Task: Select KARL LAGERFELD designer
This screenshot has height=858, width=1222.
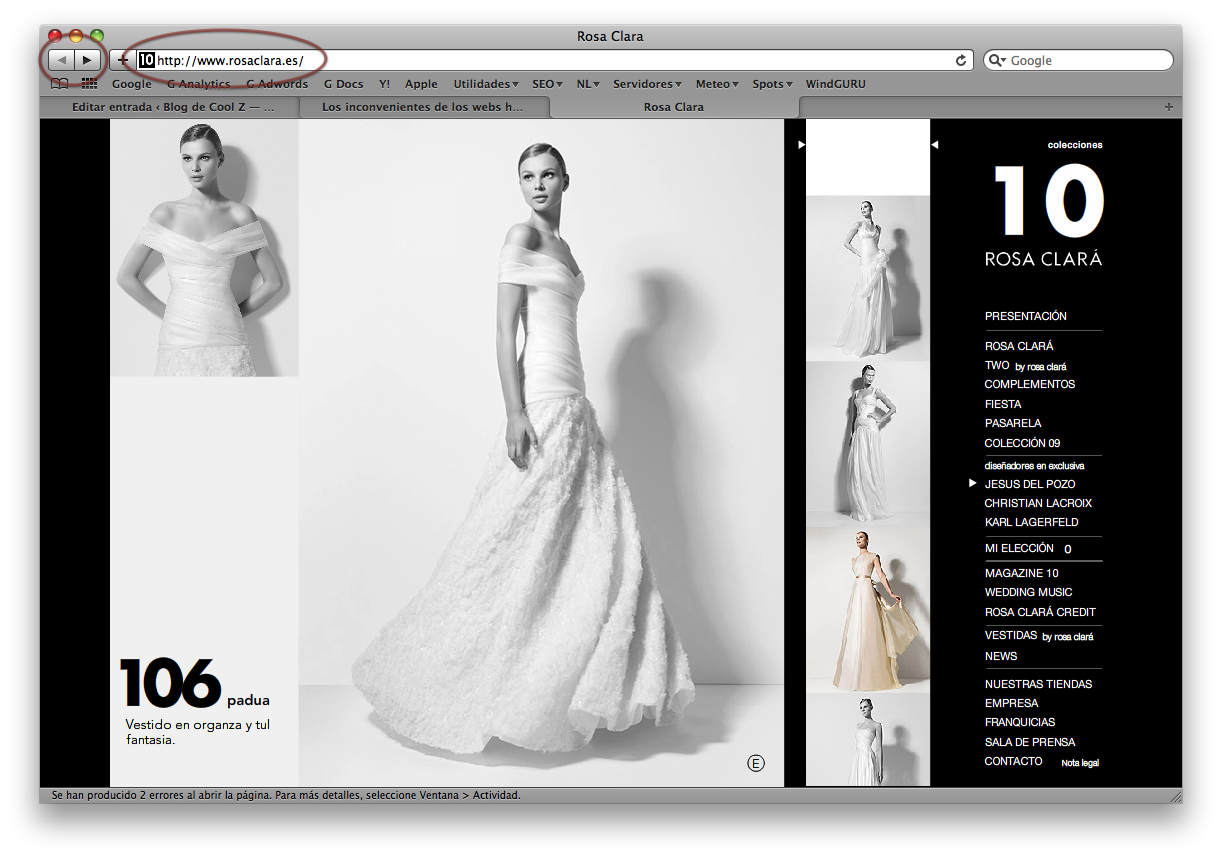Action: point(1031,522)
